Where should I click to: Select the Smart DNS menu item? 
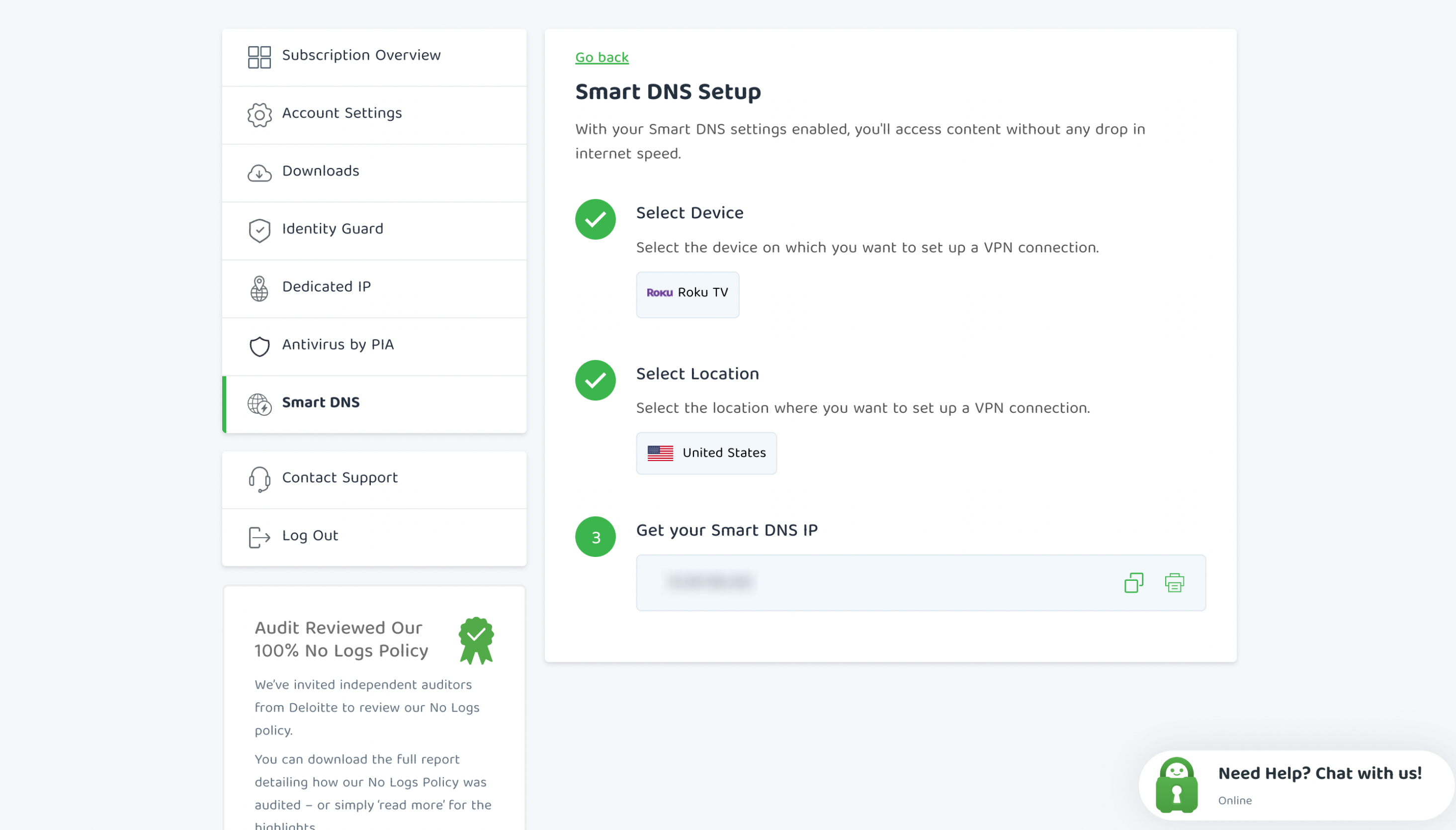tap(374, 404)
